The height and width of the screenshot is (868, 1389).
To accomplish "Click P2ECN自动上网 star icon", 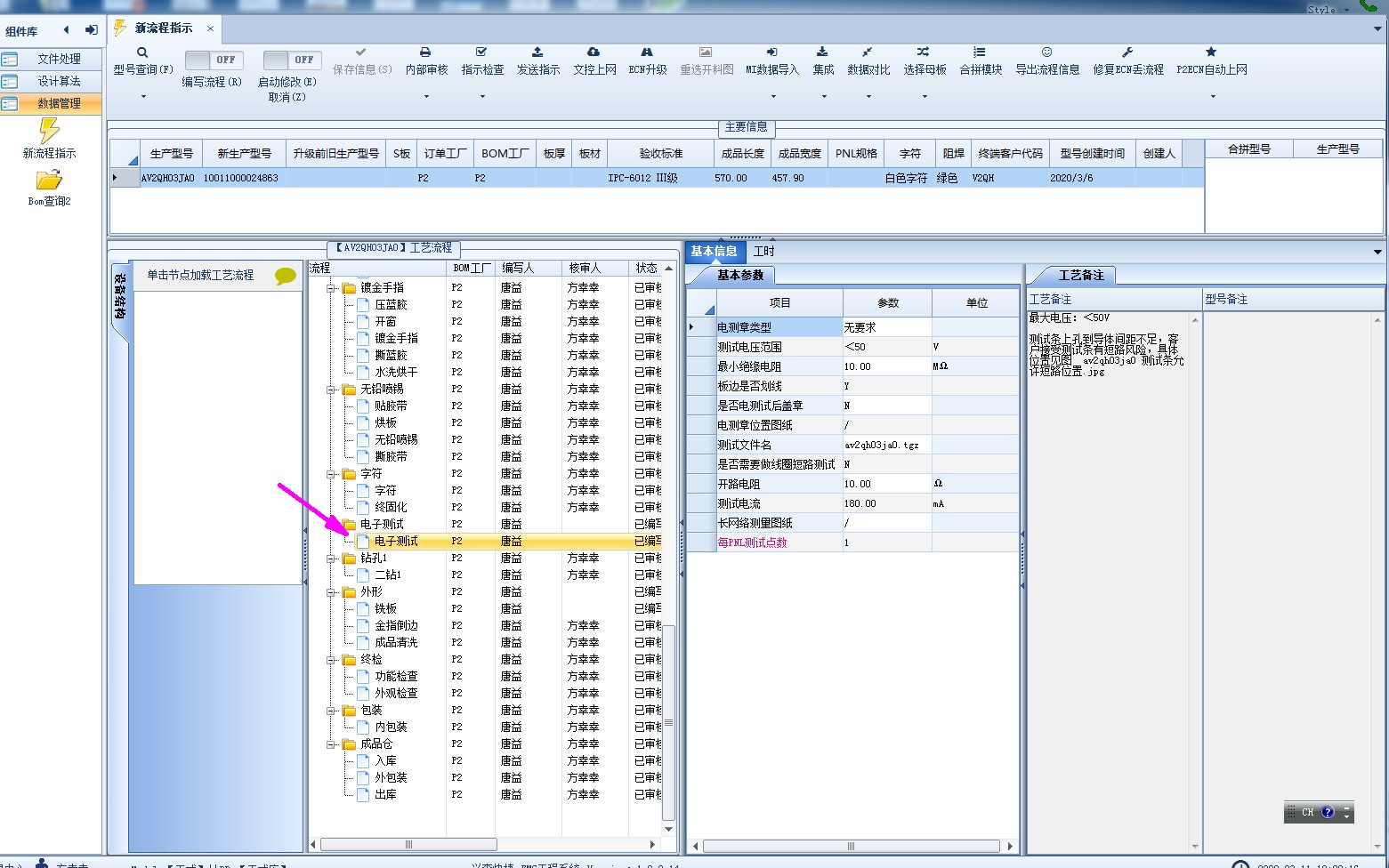I will 1211,52.
